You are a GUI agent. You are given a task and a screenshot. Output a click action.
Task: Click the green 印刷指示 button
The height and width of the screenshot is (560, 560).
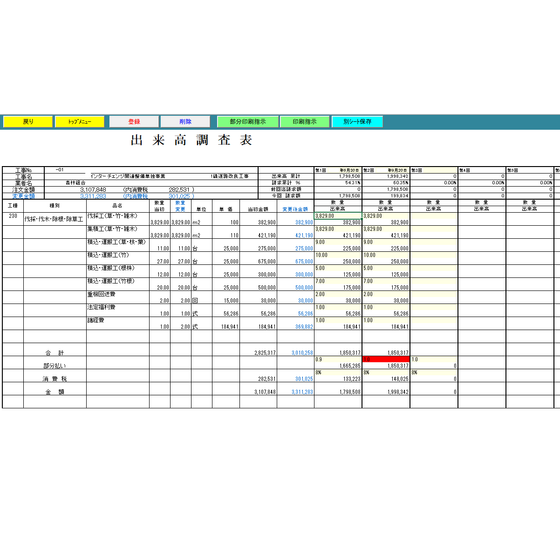(x=305, y=121)
